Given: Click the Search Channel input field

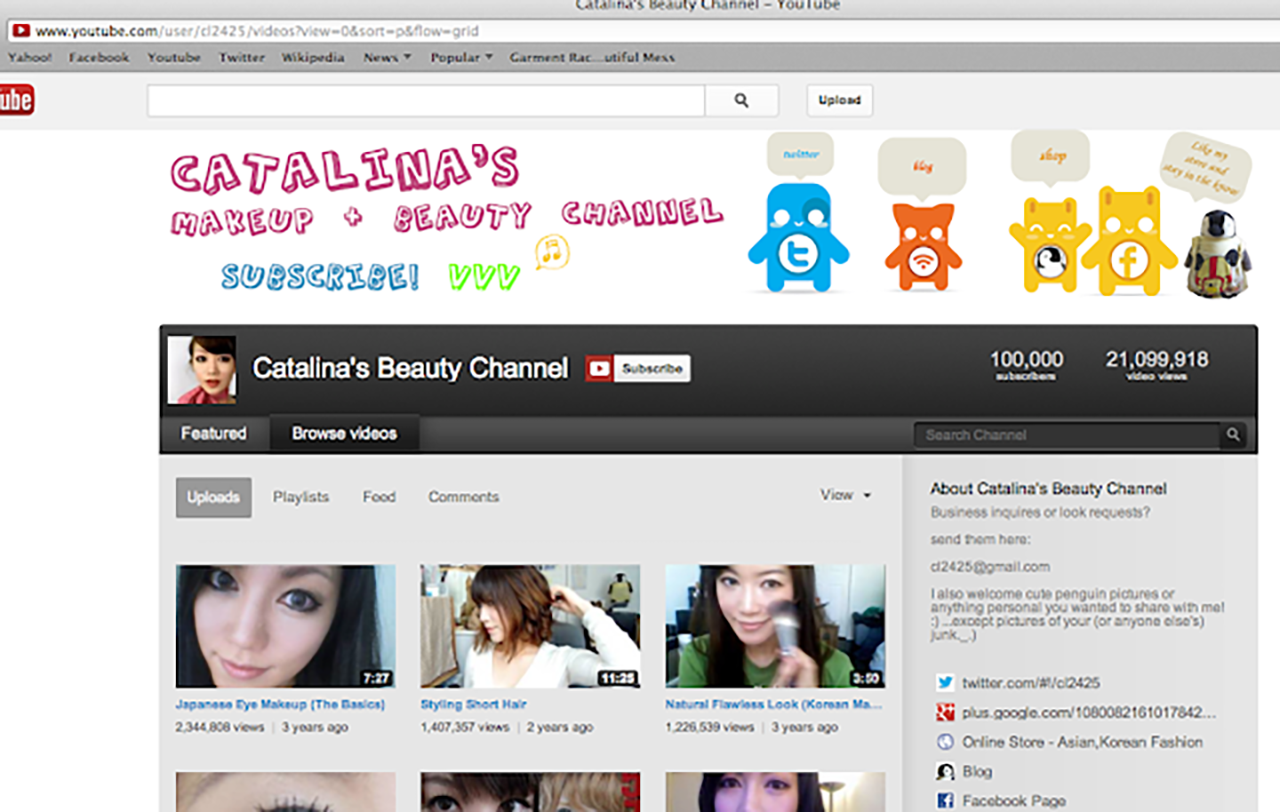Looking at the screenshot, I should click(1067, 435).
